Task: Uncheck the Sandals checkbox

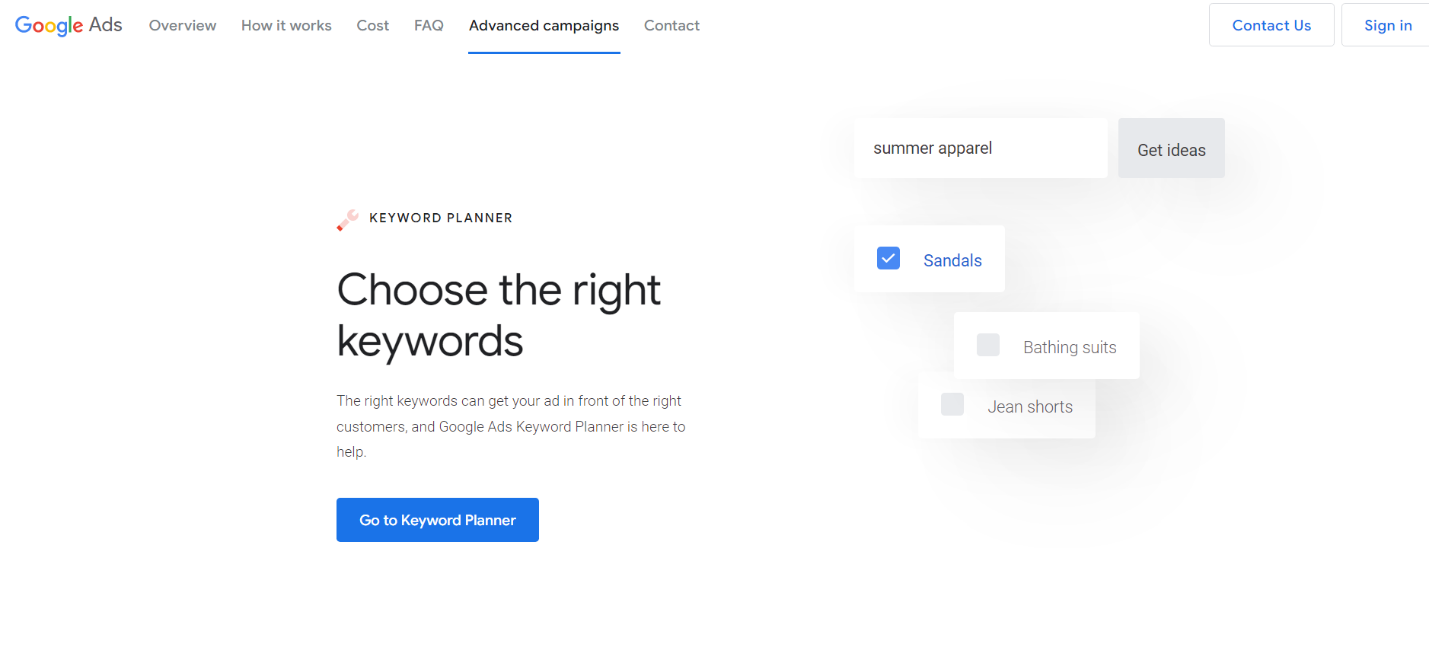Action: (888, 258)
